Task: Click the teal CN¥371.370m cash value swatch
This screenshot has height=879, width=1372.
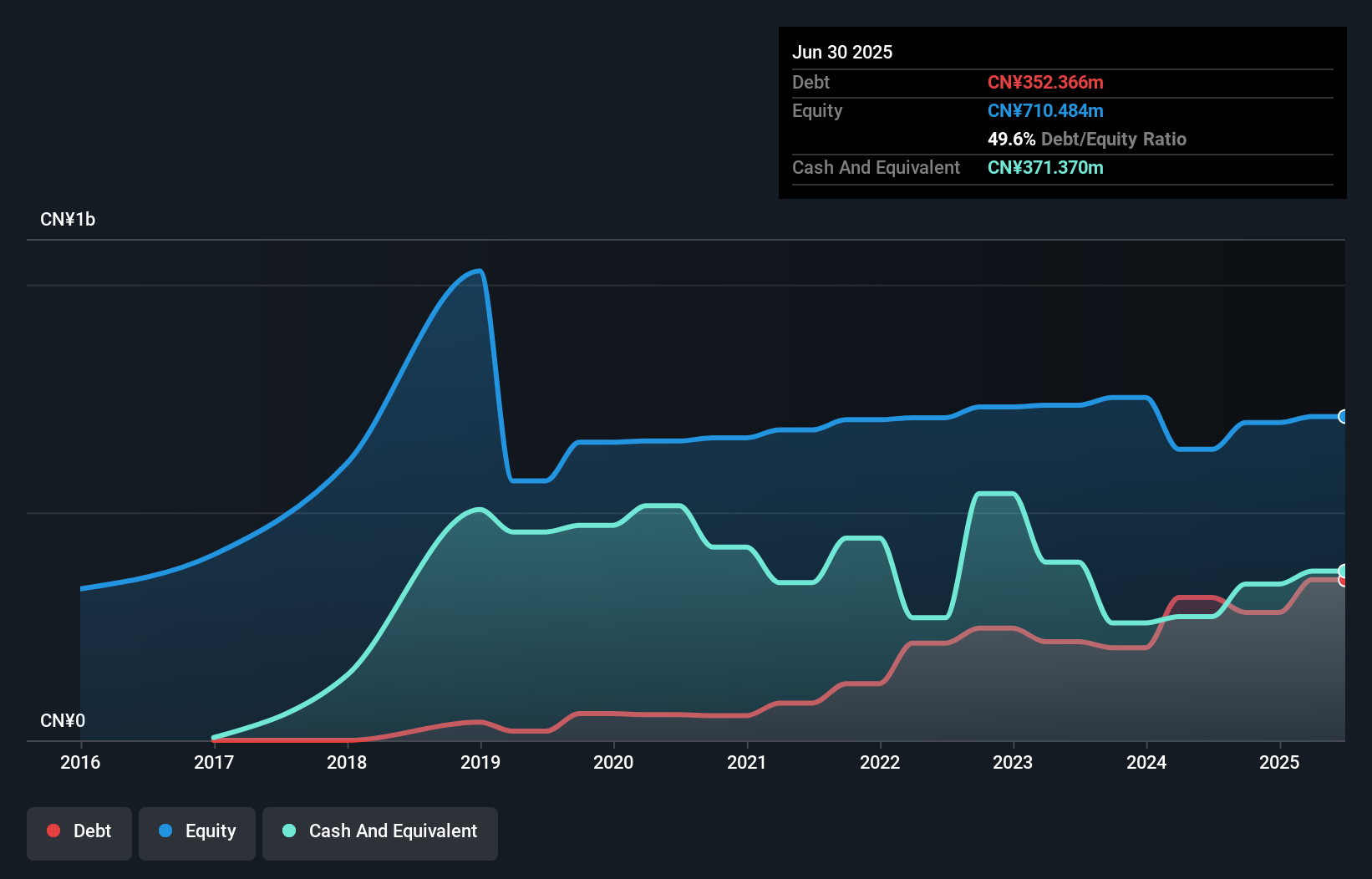Action: pos(1045,167)
